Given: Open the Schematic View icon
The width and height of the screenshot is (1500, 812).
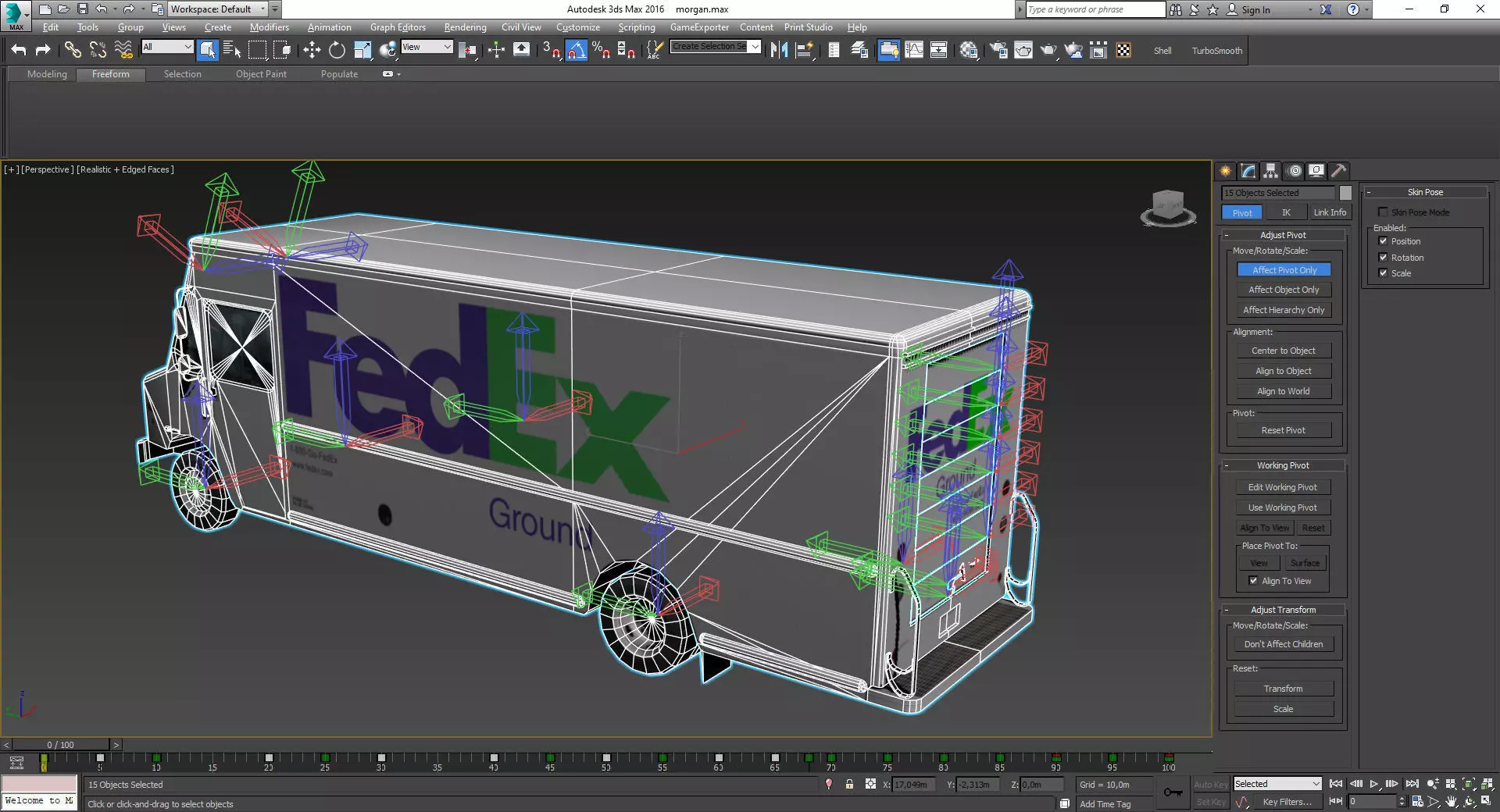Looking at the screenshot, I should 938,50.
